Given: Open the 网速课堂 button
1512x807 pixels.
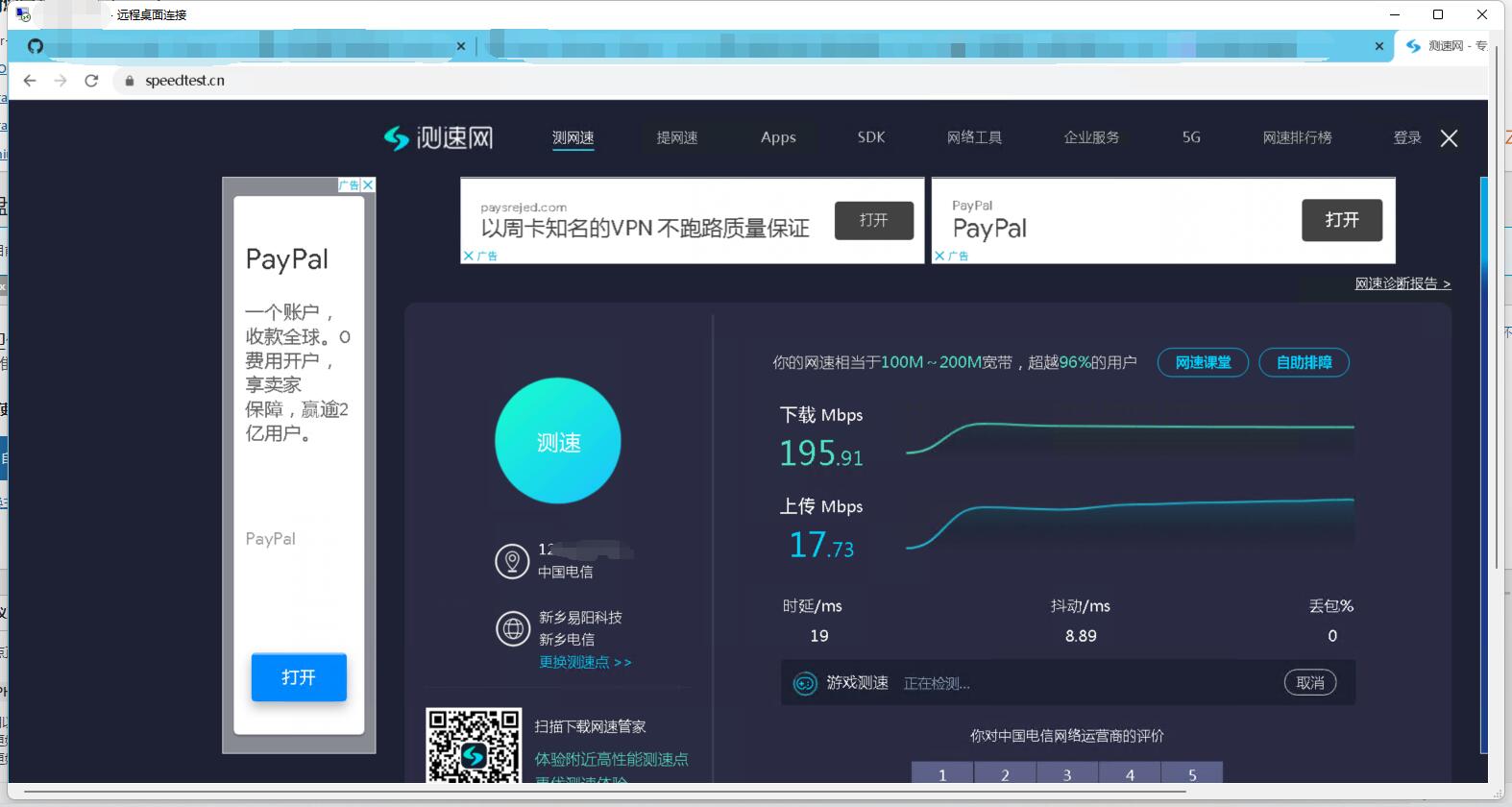Looking at the screenshot, I should click(1203, 362).
